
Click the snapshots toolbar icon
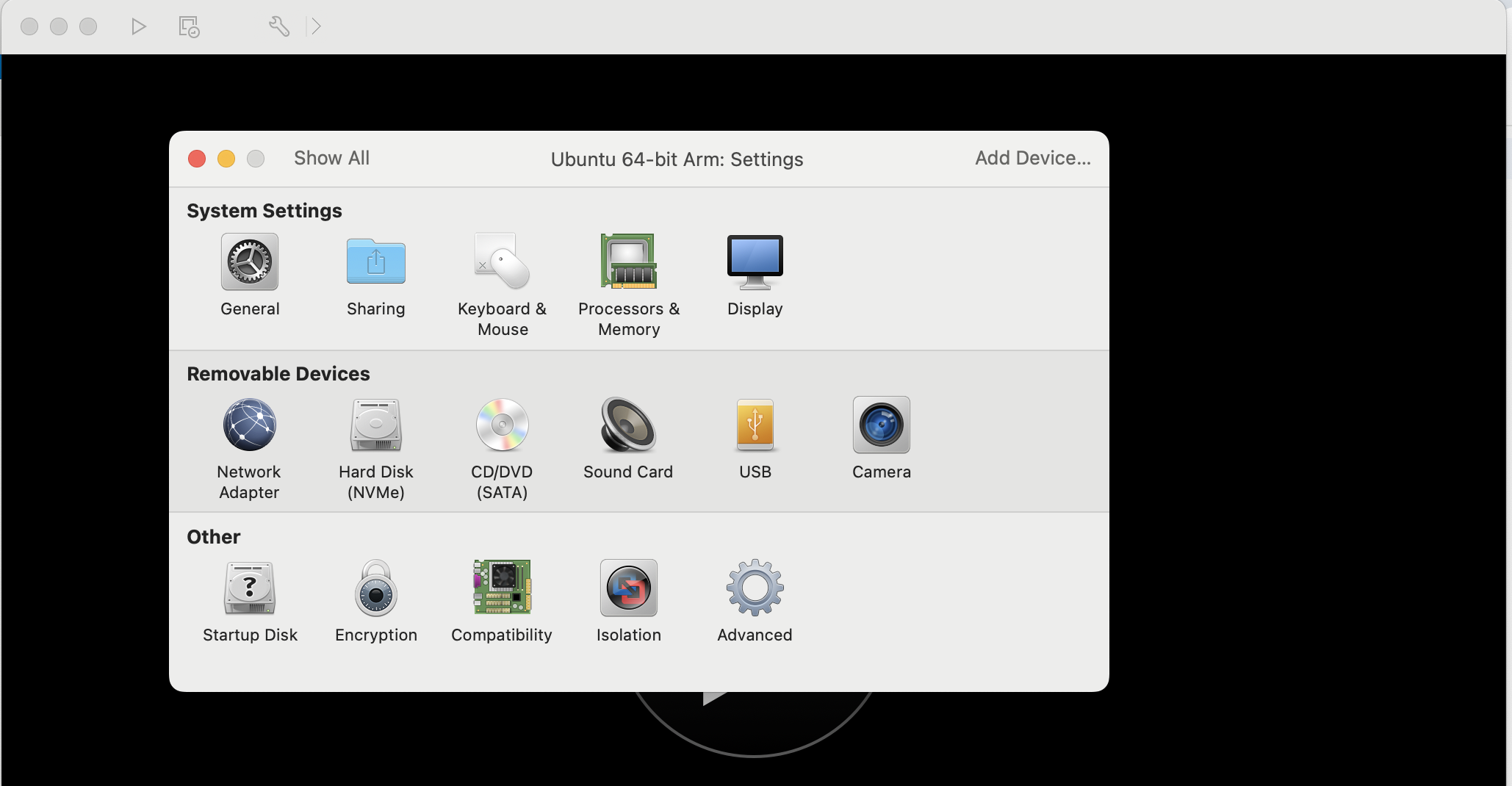pyautogui.click(x=189, y=26)
